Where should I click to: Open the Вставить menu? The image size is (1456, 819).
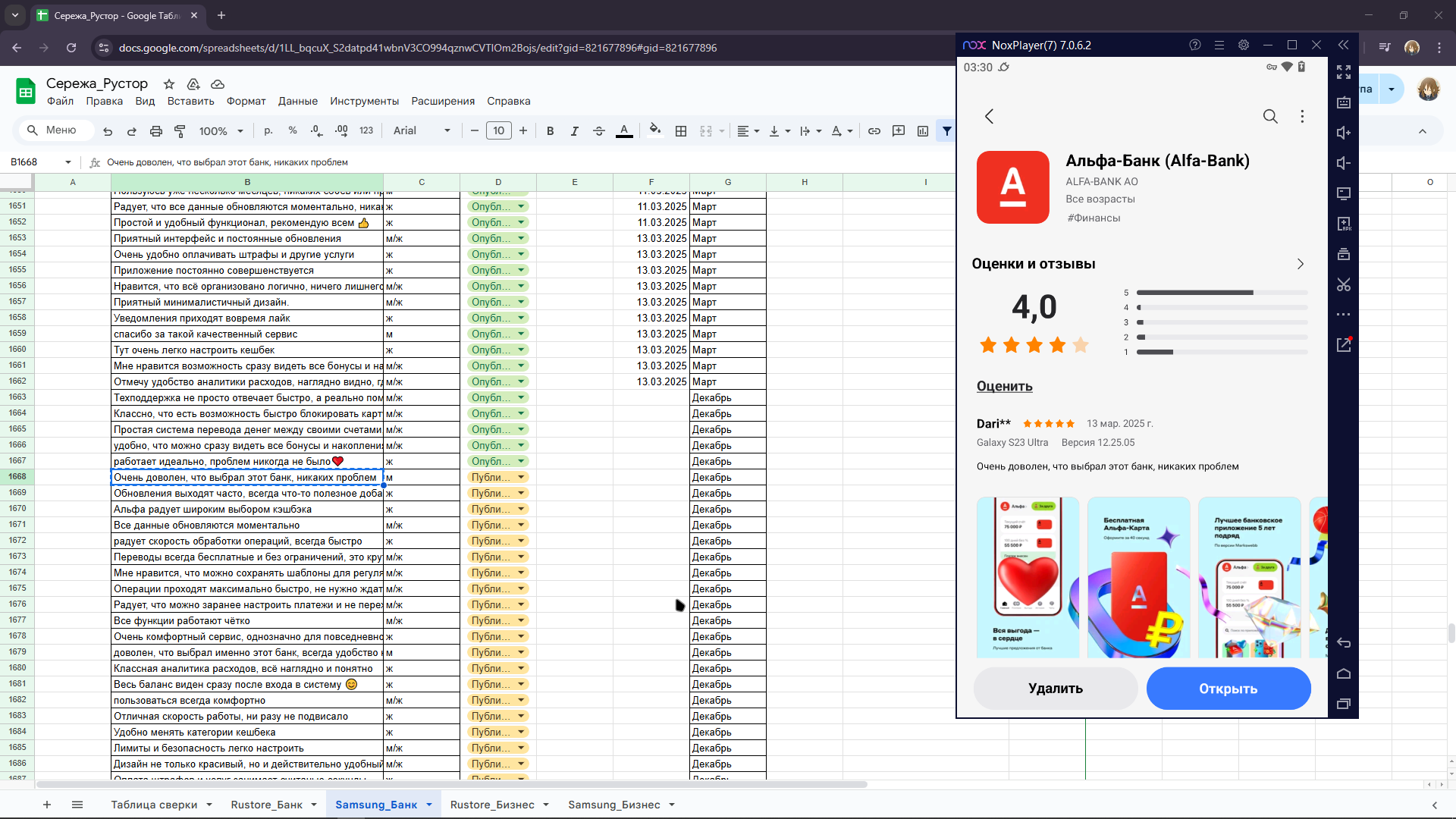point(190,101)
